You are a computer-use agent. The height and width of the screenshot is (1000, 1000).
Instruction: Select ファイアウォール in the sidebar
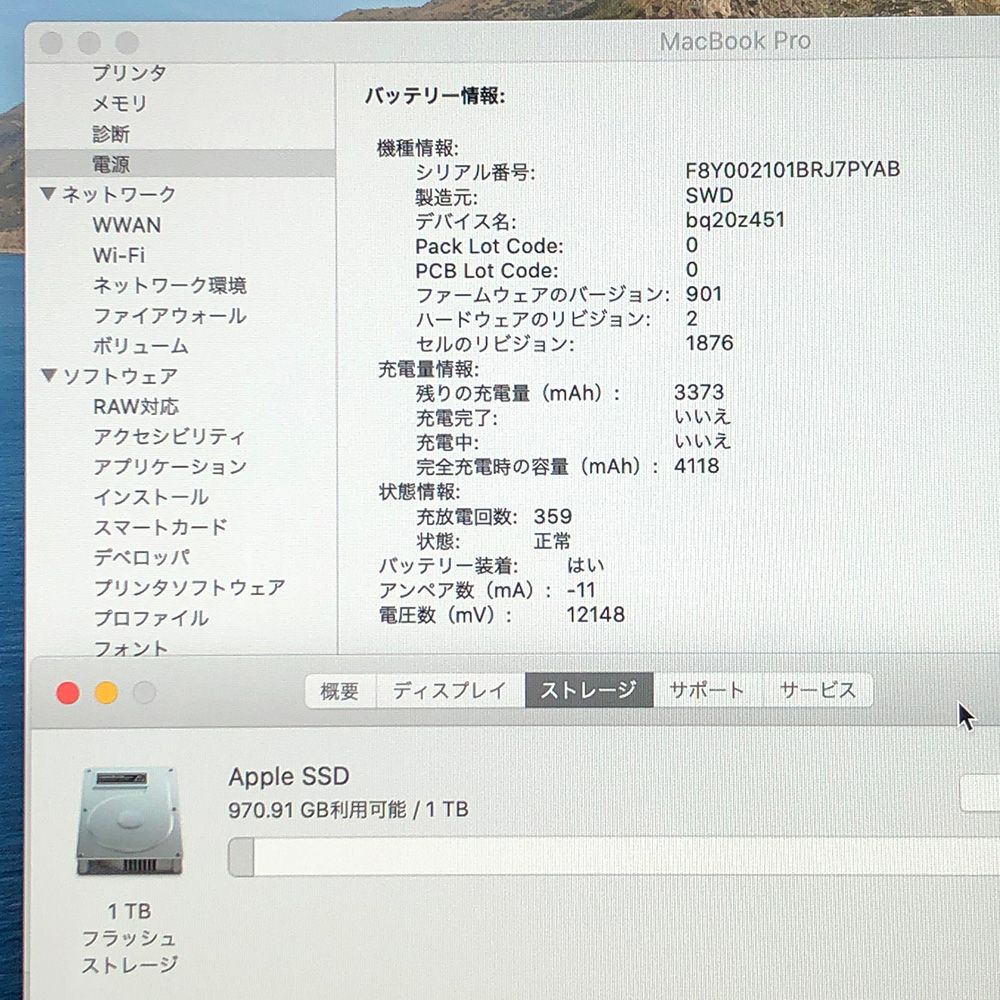pyautogui.click(x=170, y=316)
